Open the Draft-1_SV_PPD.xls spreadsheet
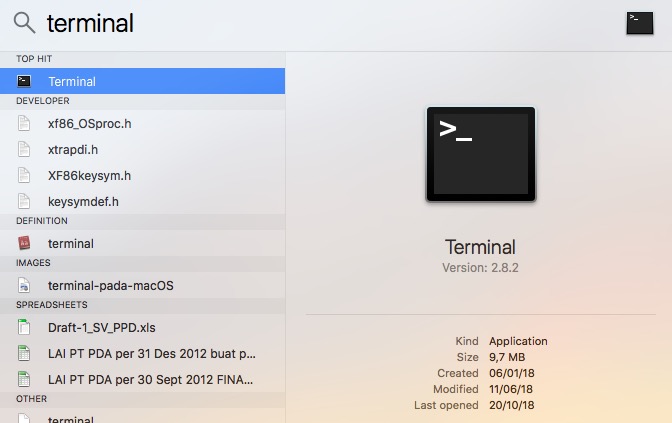Viewport: 672px width, 423px height. coord(101,327)
